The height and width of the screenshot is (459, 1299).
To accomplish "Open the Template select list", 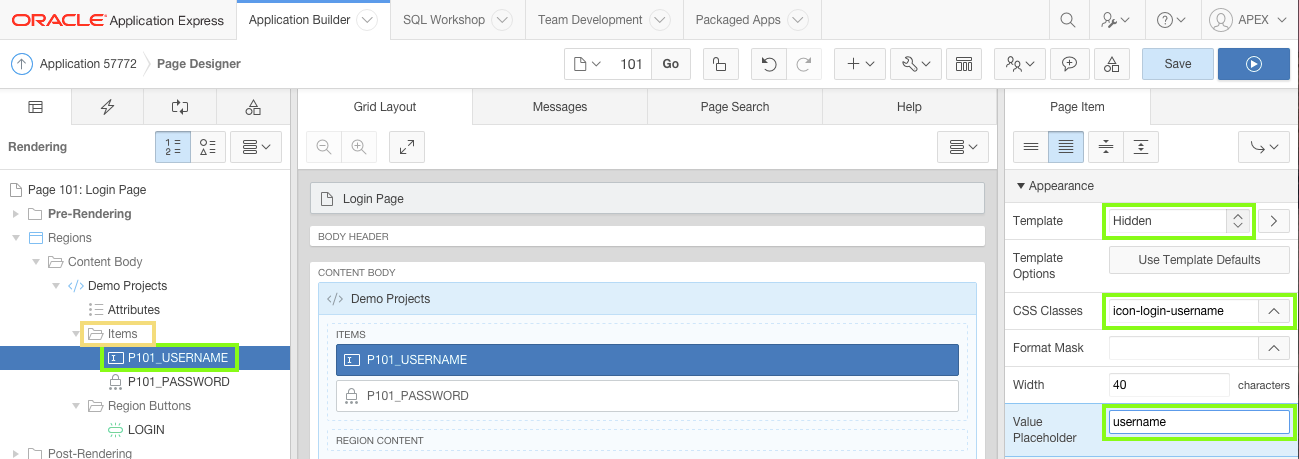I will 1179,221.
